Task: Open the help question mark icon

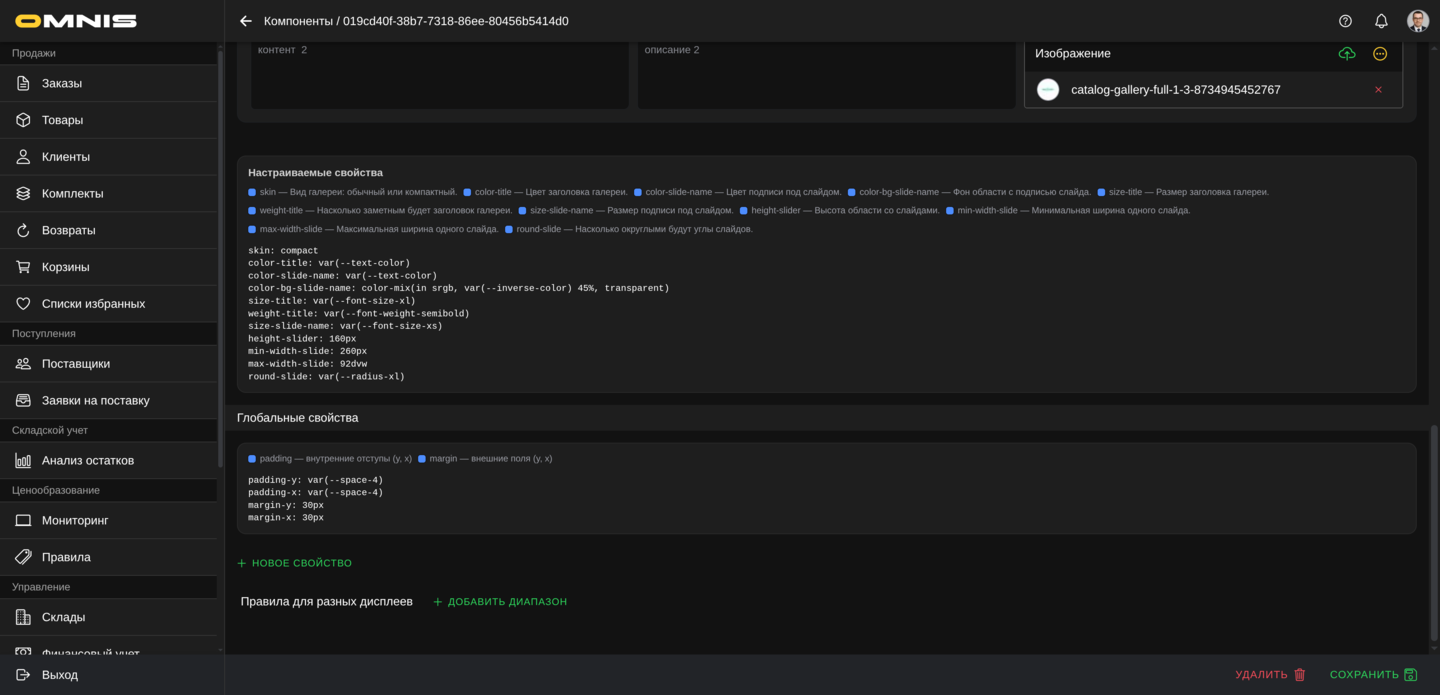Action: click(x=1345, y=21)
